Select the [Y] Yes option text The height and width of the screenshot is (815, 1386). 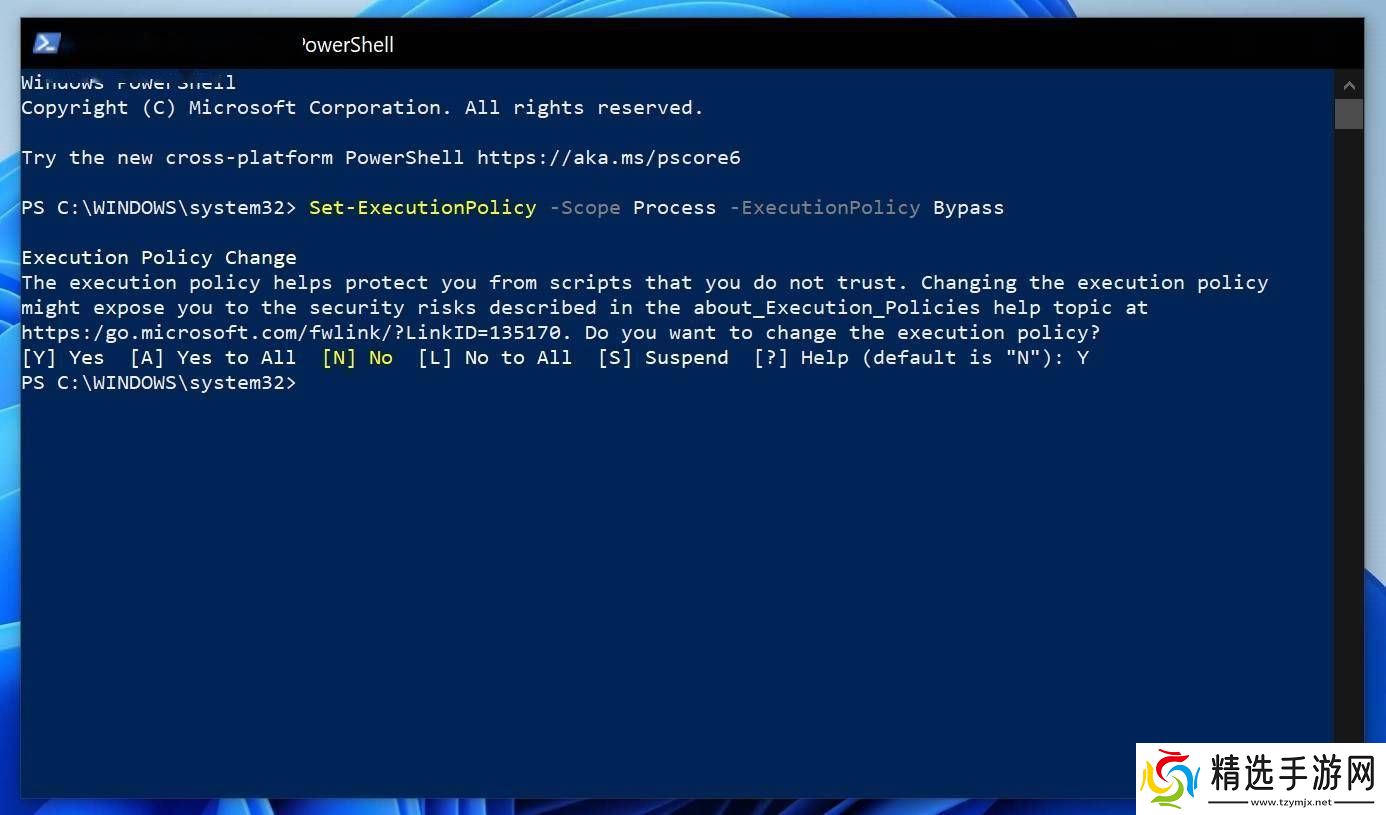[x=63, y=358]
